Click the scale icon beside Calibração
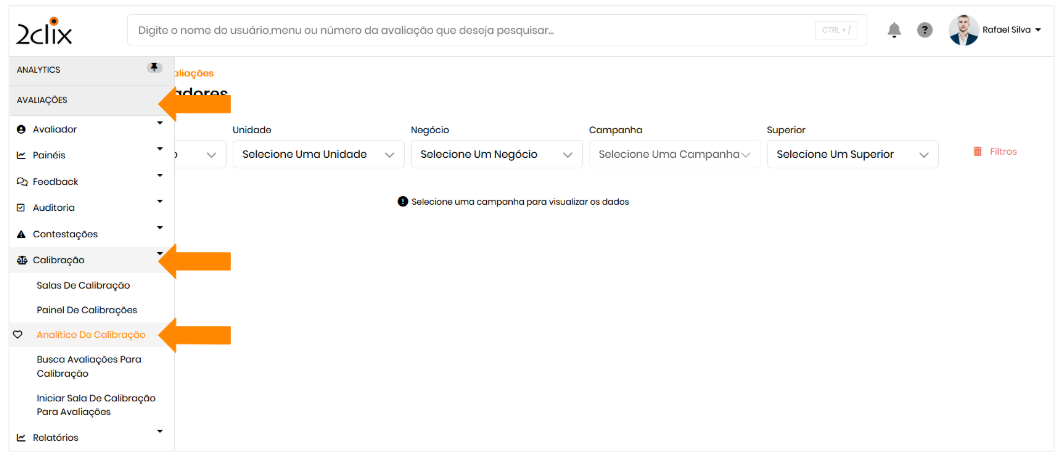The image size is (1060, 461). click(22, 260)
